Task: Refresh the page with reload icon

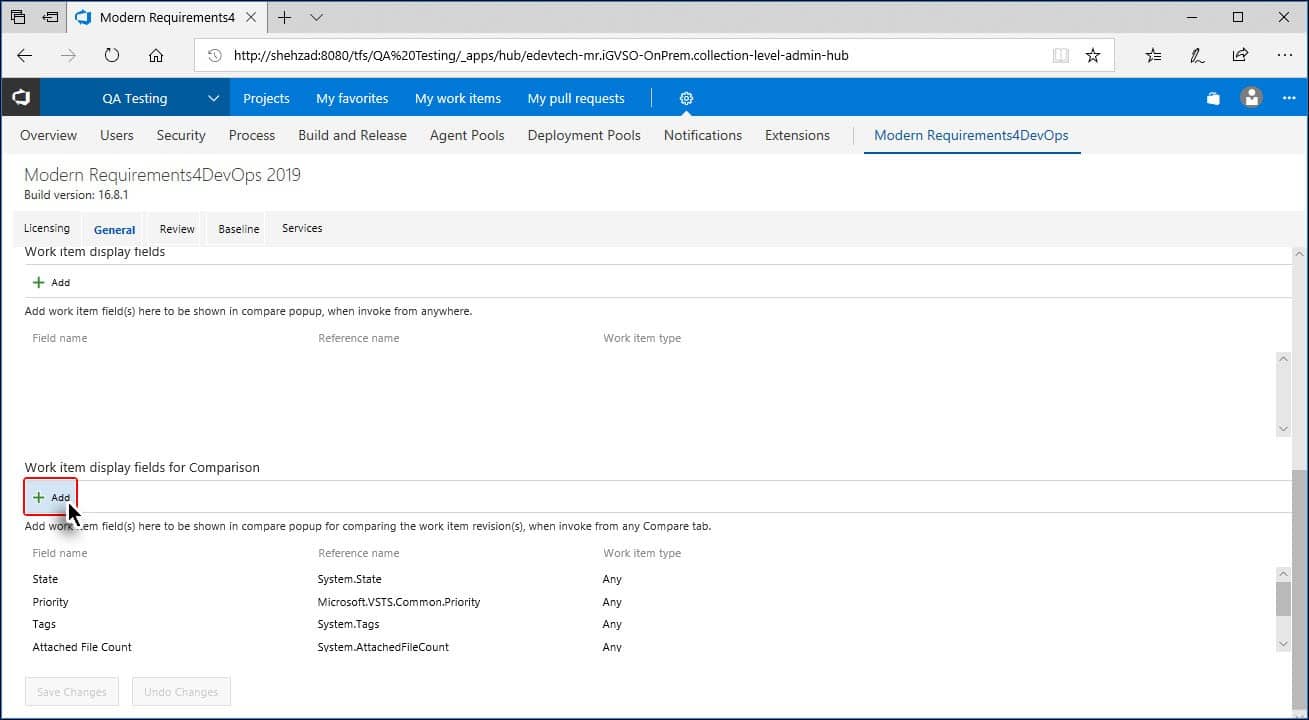Action: (112, 56)
